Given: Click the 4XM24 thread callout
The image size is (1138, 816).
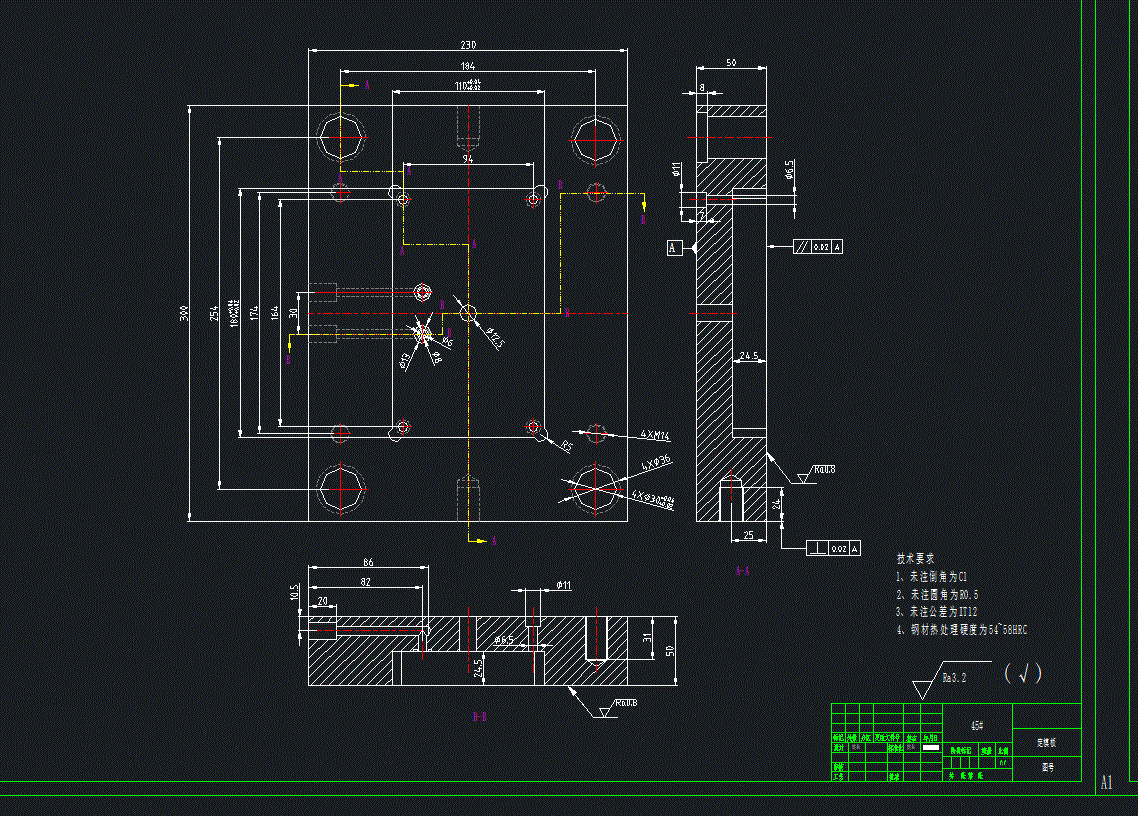Looking at the screenshot, I should coord(655,435).
